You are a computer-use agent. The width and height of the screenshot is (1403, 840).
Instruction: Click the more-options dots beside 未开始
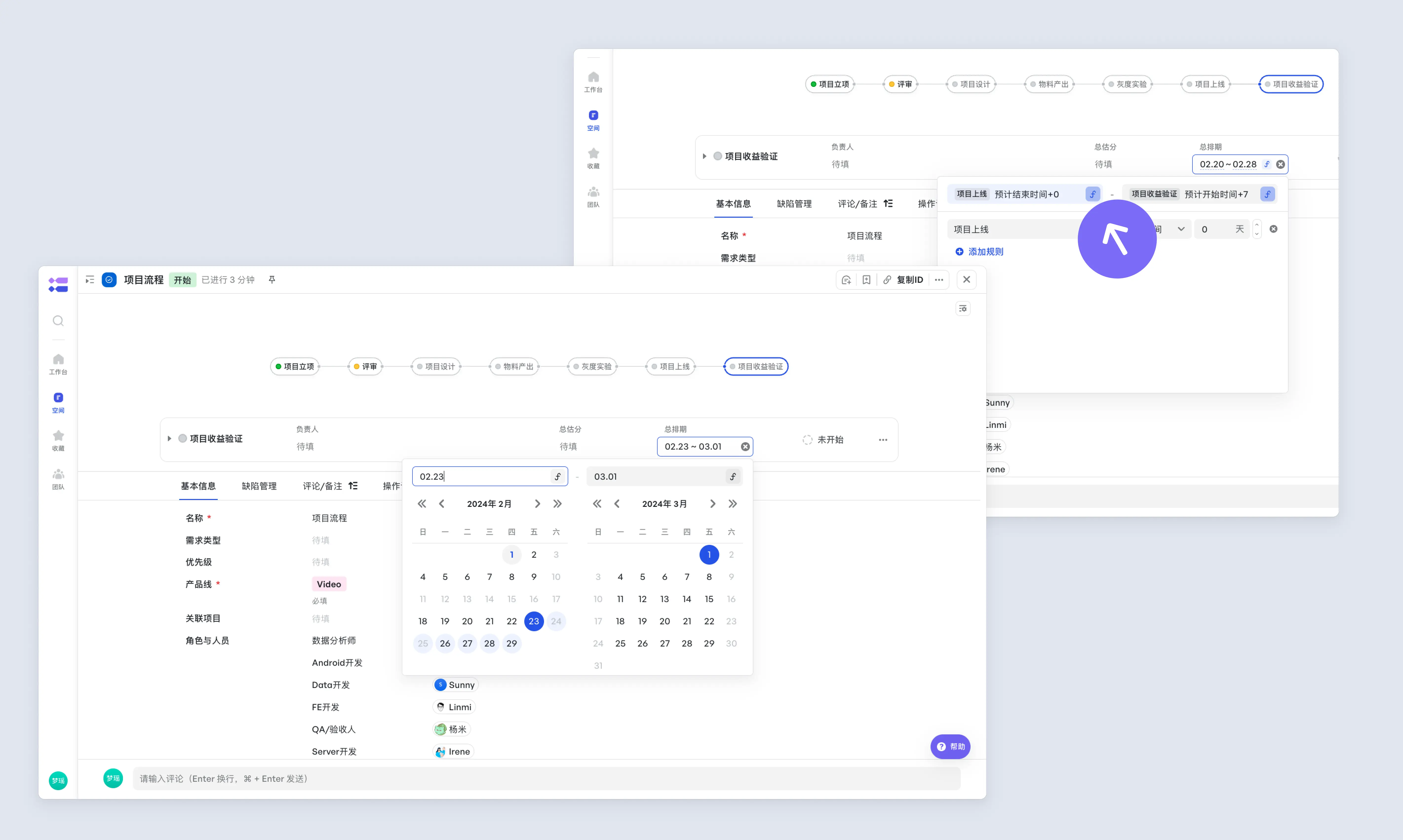pyautogui.click(x=883, y=440)
